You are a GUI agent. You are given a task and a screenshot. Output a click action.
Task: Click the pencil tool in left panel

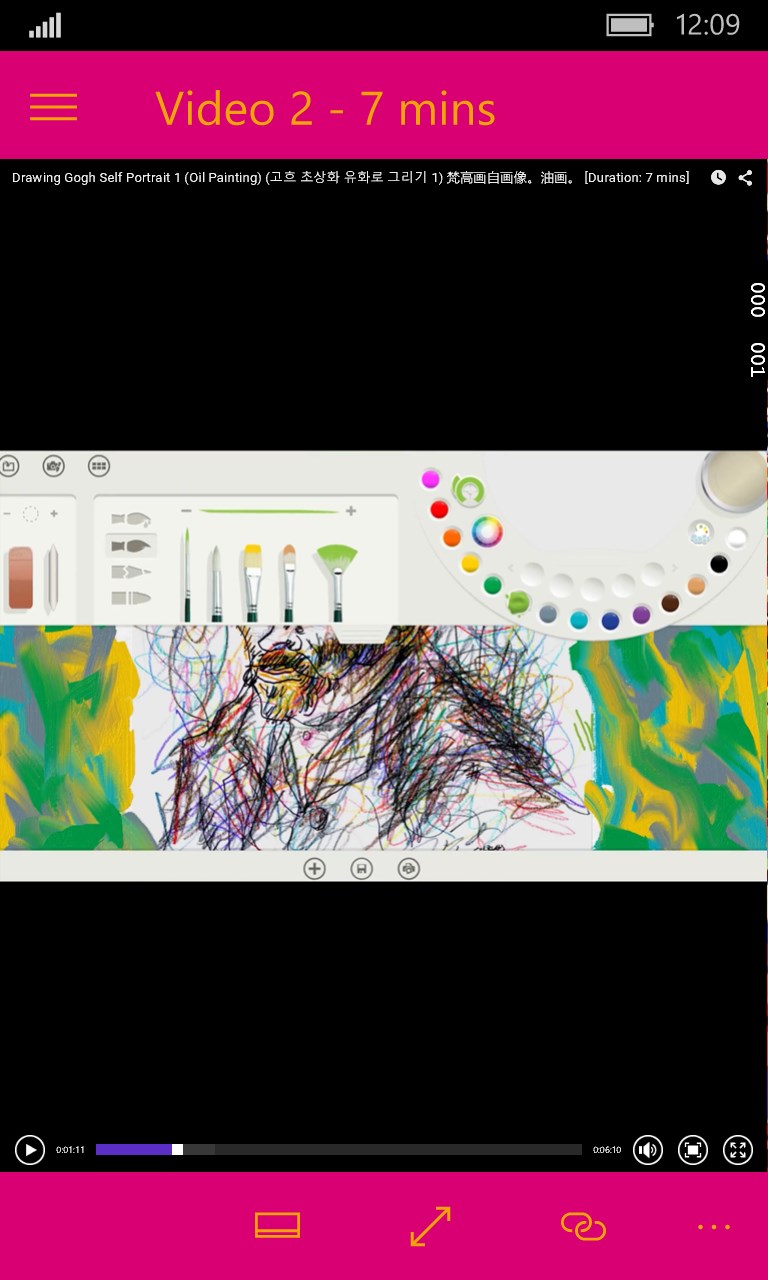tap(51, 578)
